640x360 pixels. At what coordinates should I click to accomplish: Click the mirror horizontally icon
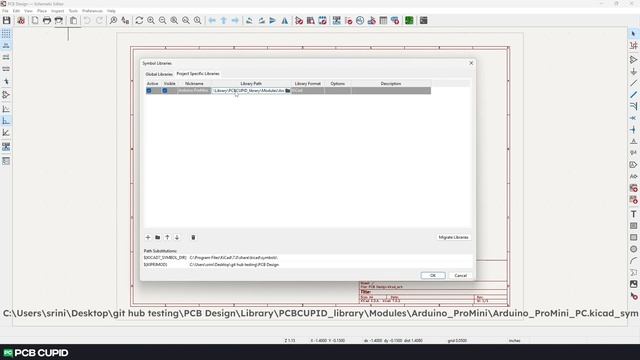coord(284,20)
